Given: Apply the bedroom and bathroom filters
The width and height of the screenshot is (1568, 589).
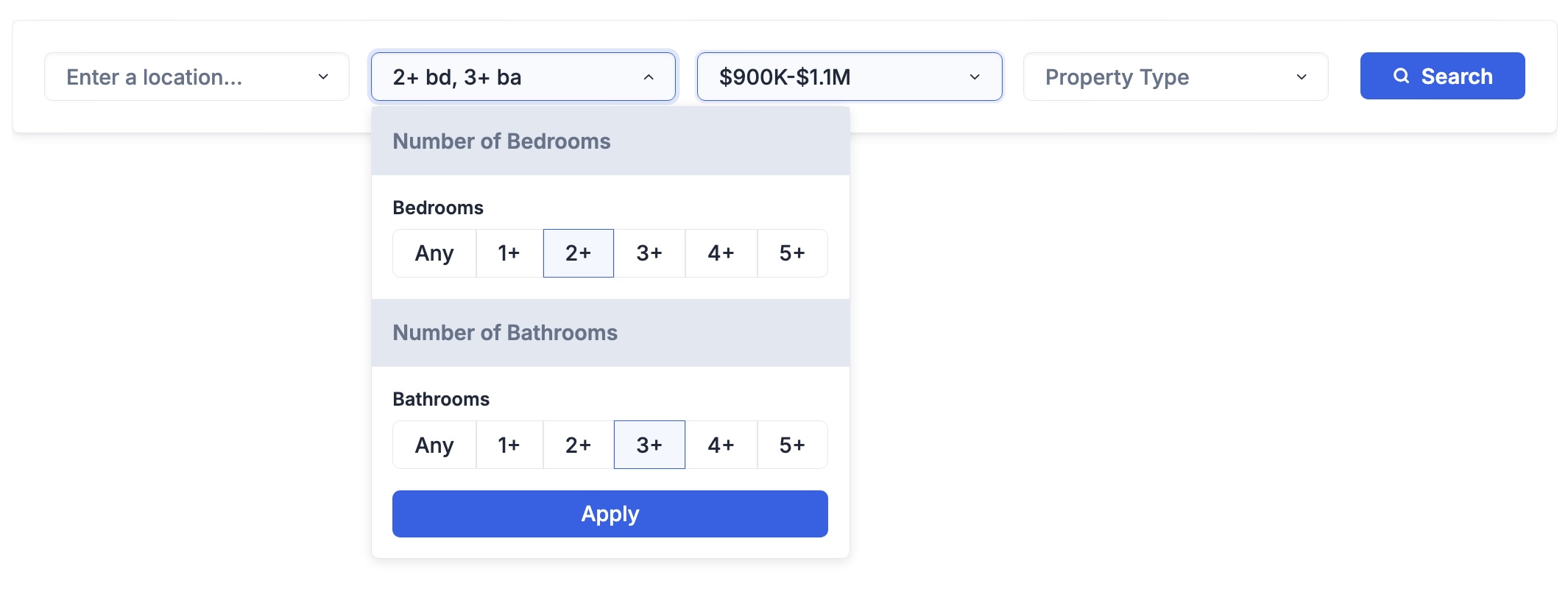Looking at the screenshot, I should (x=610, y=514).
